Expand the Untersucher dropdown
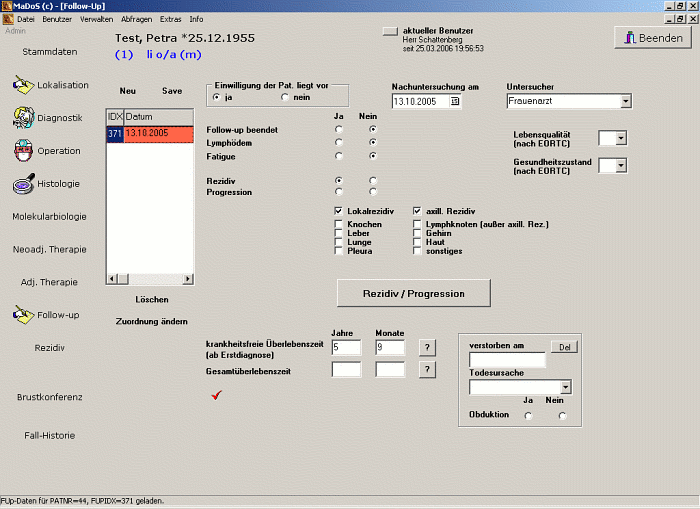 626,101
